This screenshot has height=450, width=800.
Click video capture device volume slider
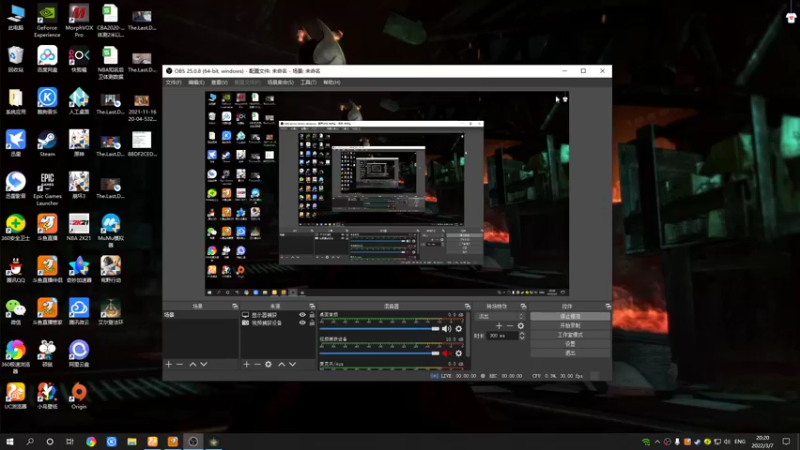pos(379,353)
